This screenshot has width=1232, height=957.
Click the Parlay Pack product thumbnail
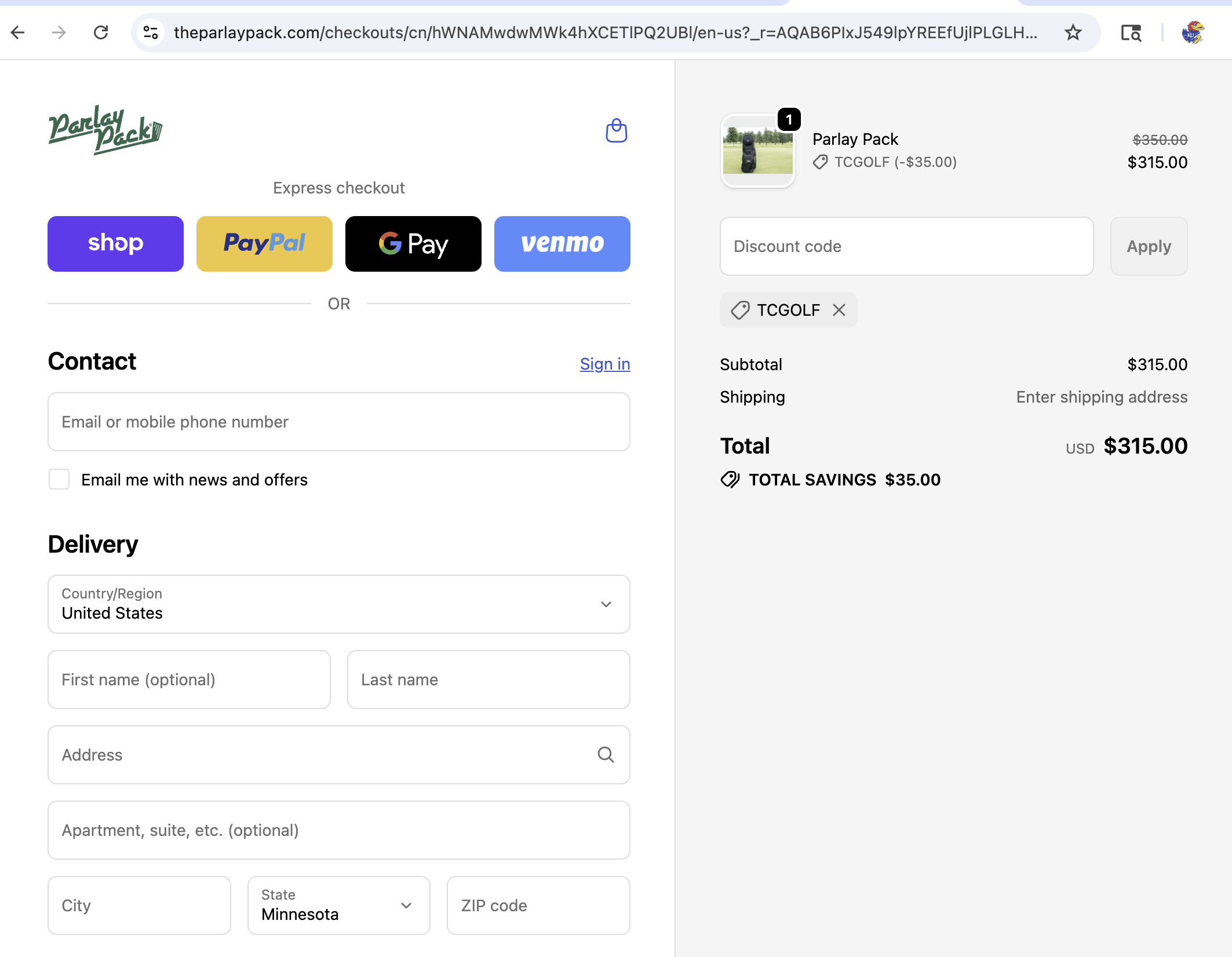757,151
